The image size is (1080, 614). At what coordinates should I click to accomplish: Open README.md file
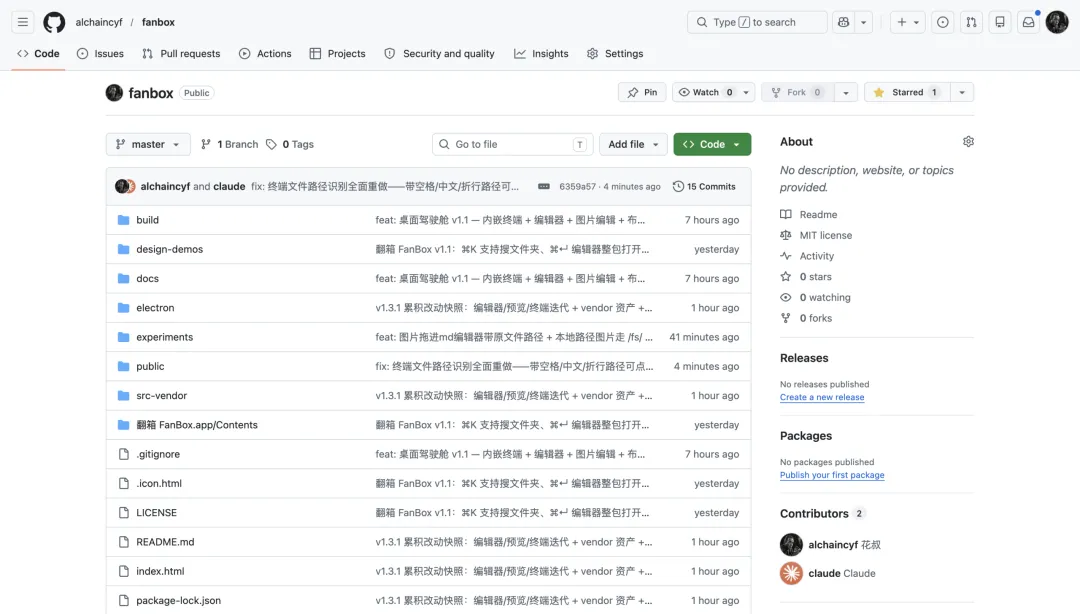(x=165, y=542)
